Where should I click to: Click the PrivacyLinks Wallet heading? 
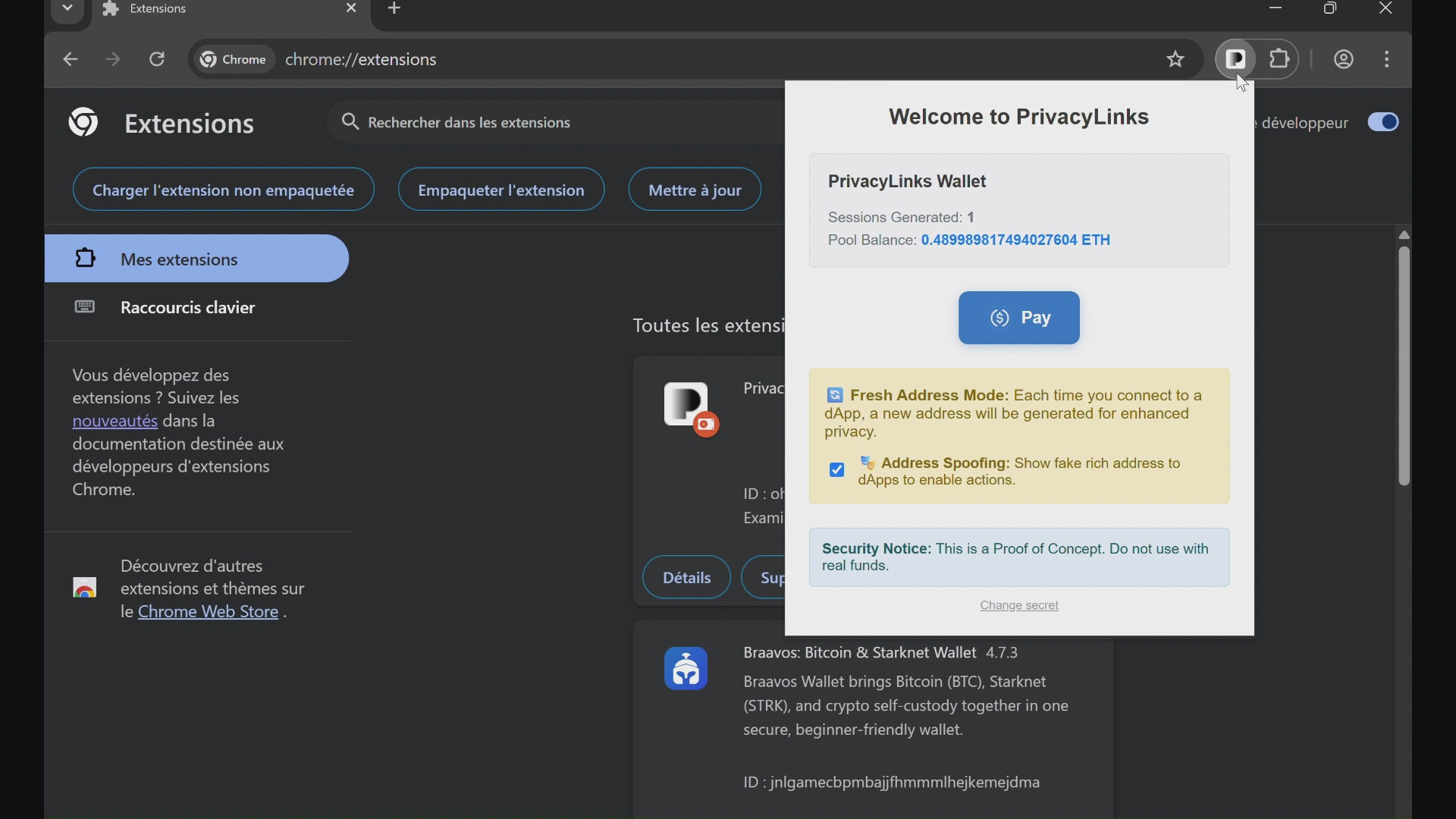pos(907,181)
